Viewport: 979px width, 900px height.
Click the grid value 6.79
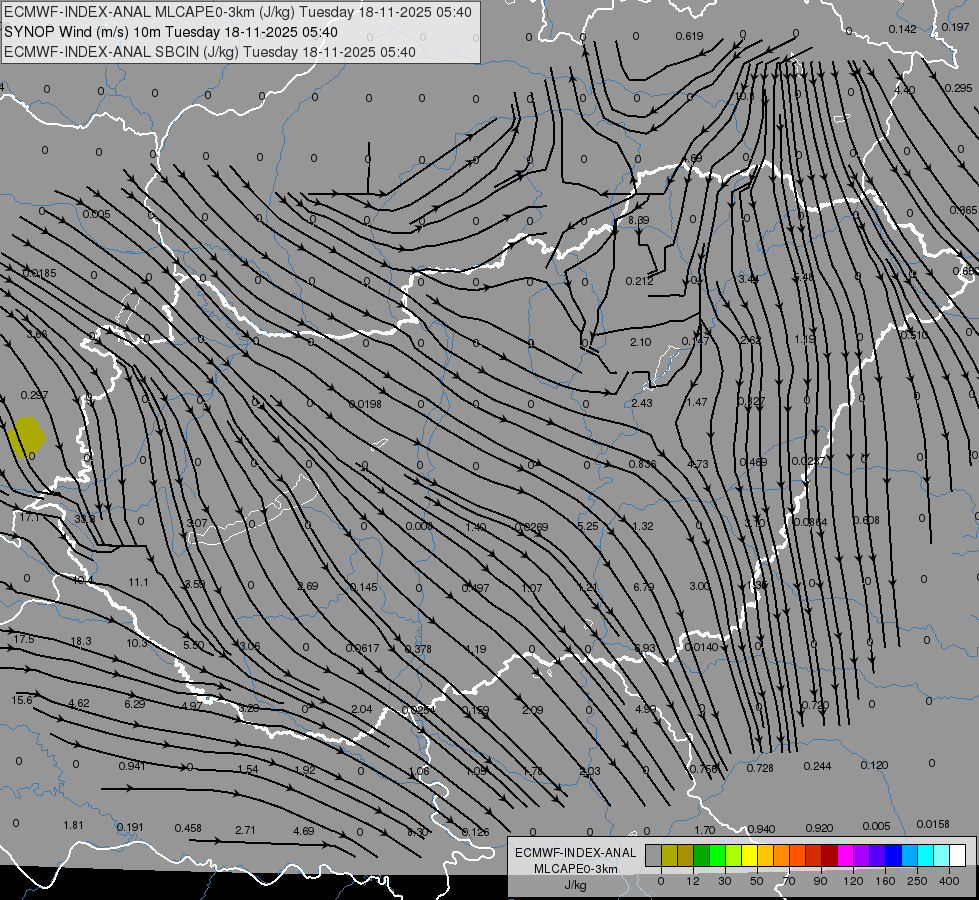644,587
